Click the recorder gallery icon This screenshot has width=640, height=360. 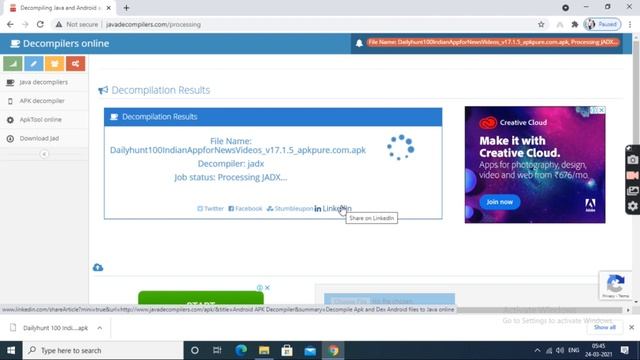coord(633,191)
